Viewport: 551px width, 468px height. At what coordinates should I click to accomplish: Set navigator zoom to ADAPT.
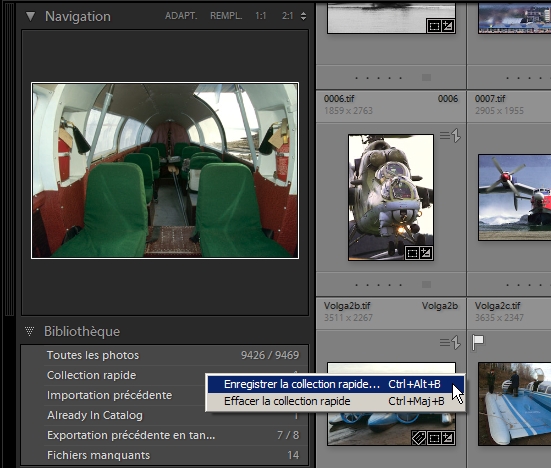[181, 16]
